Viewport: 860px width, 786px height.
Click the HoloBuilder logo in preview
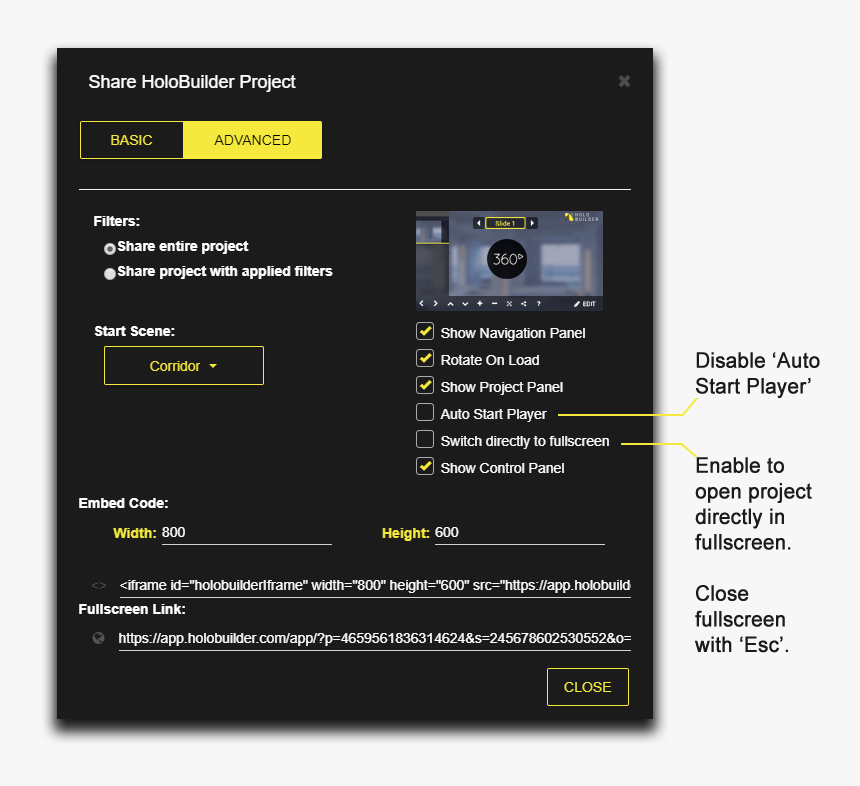click(582, 217)
